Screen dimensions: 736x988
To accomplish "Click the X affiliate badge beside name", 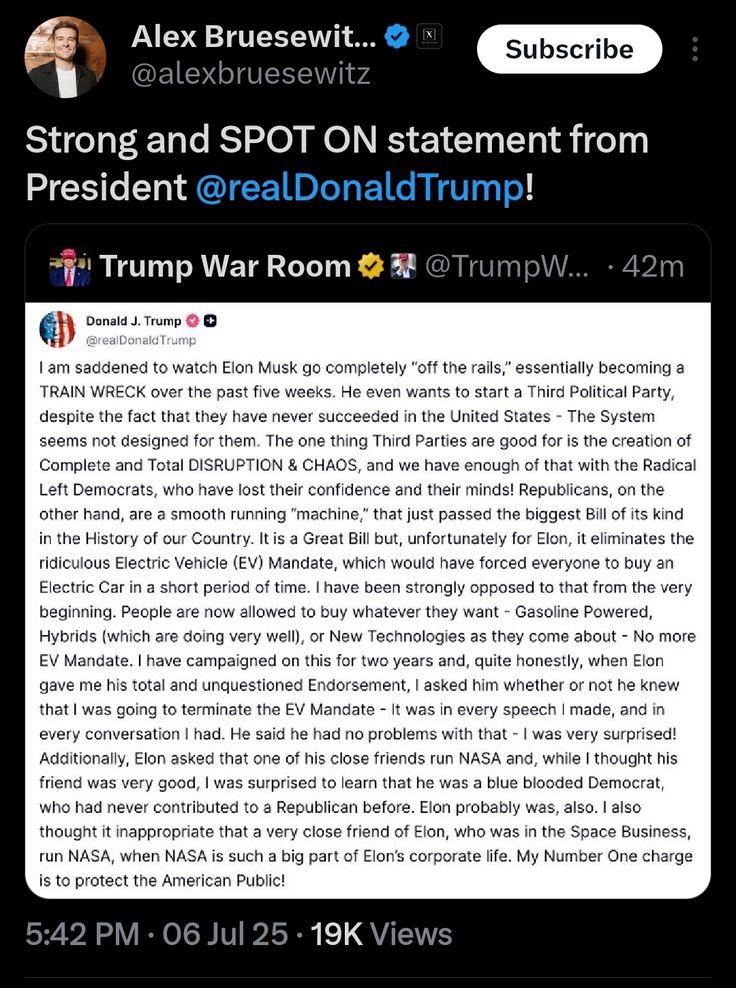I will point(429,37).
